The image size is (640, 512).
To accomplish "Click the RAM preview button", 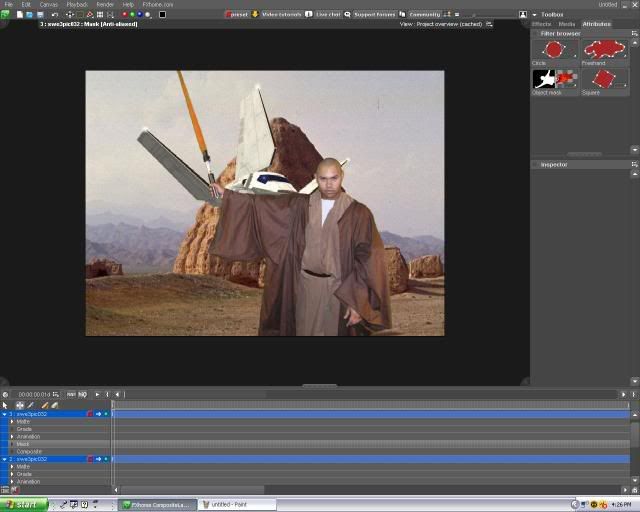I will coord(71,394).
